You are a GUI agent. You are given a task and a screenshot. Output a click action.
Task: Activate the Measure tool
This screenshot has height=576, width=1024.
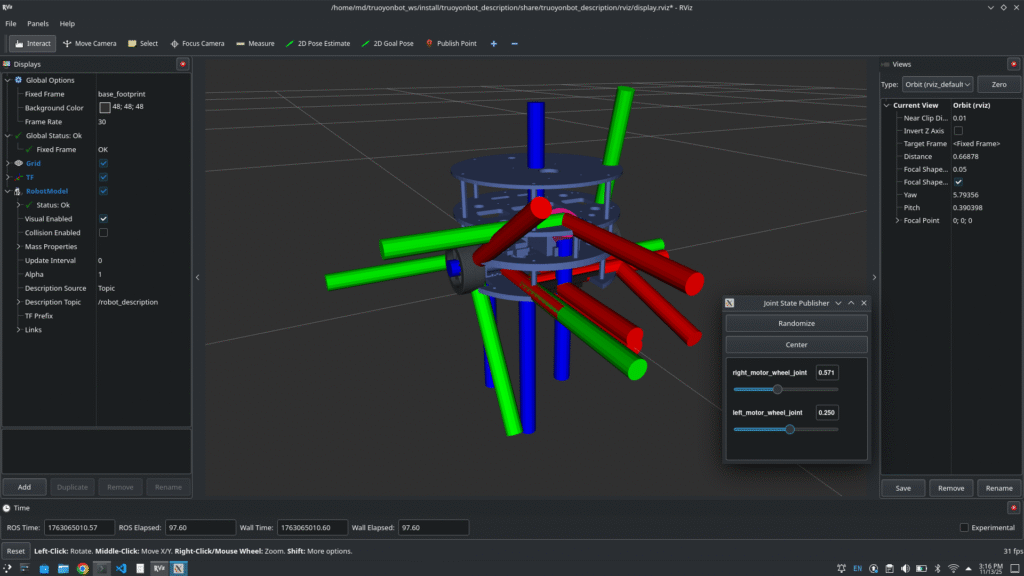click(x=255, y=44)
